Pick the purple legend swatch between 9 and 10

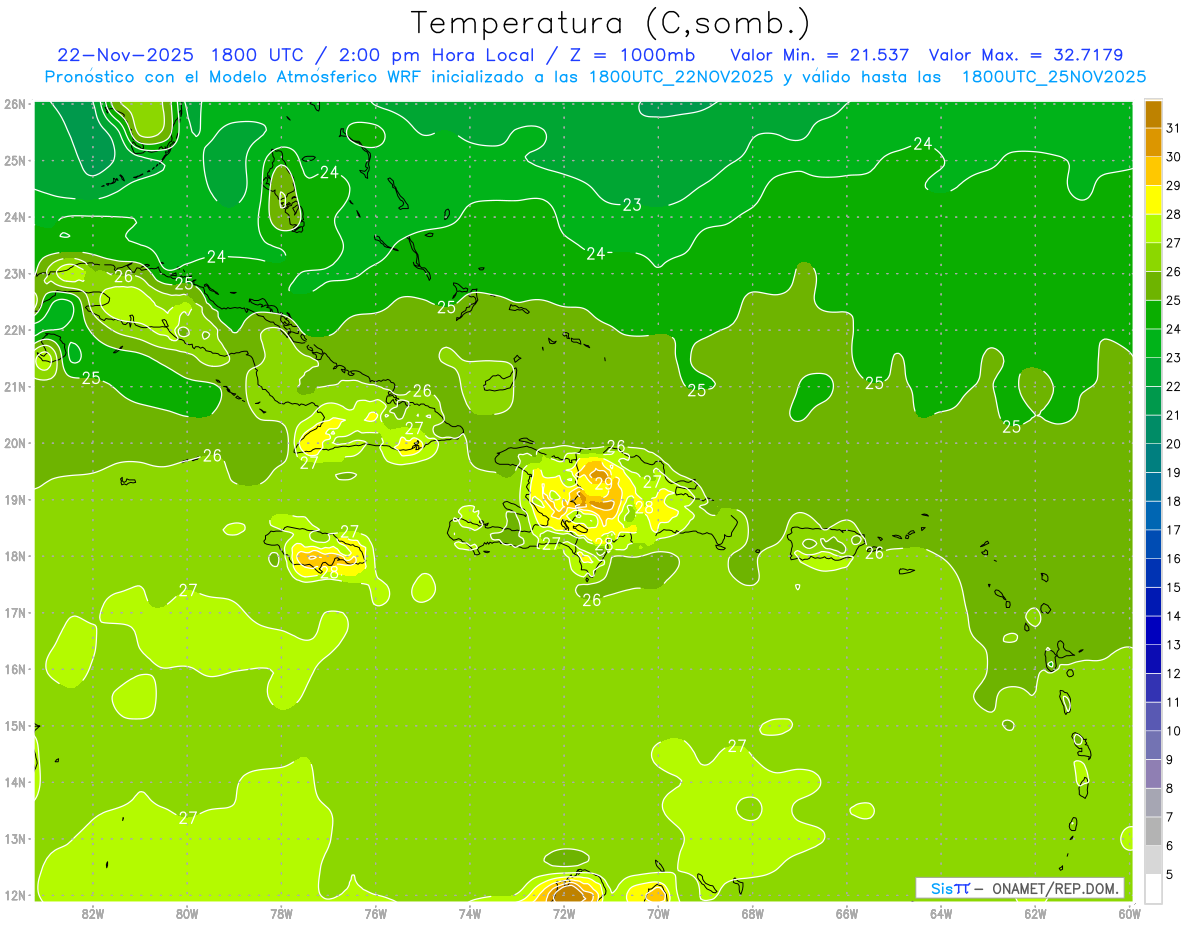1153,745
